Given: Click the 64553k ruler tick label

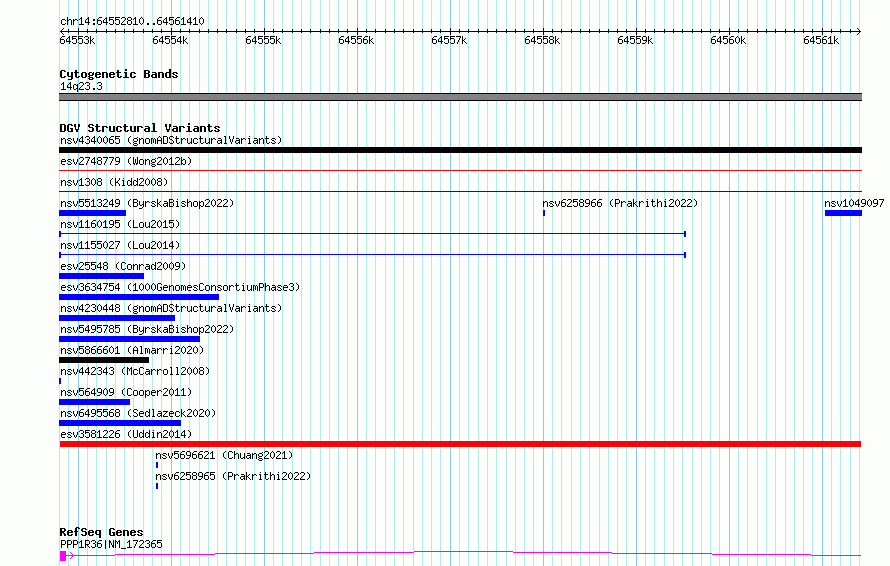Looking at the screenshot, I should click(x=77, y=41).
